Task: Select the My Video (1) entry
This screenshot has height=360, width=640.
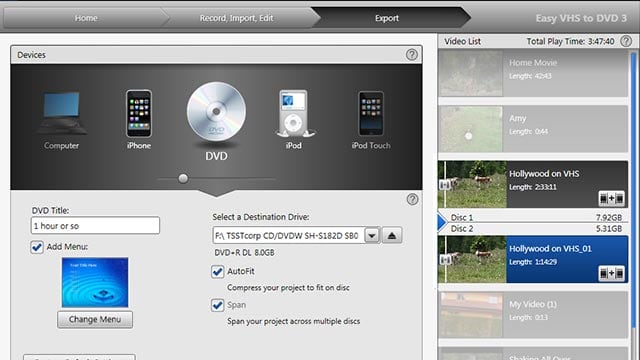Action: pos(533,315)
